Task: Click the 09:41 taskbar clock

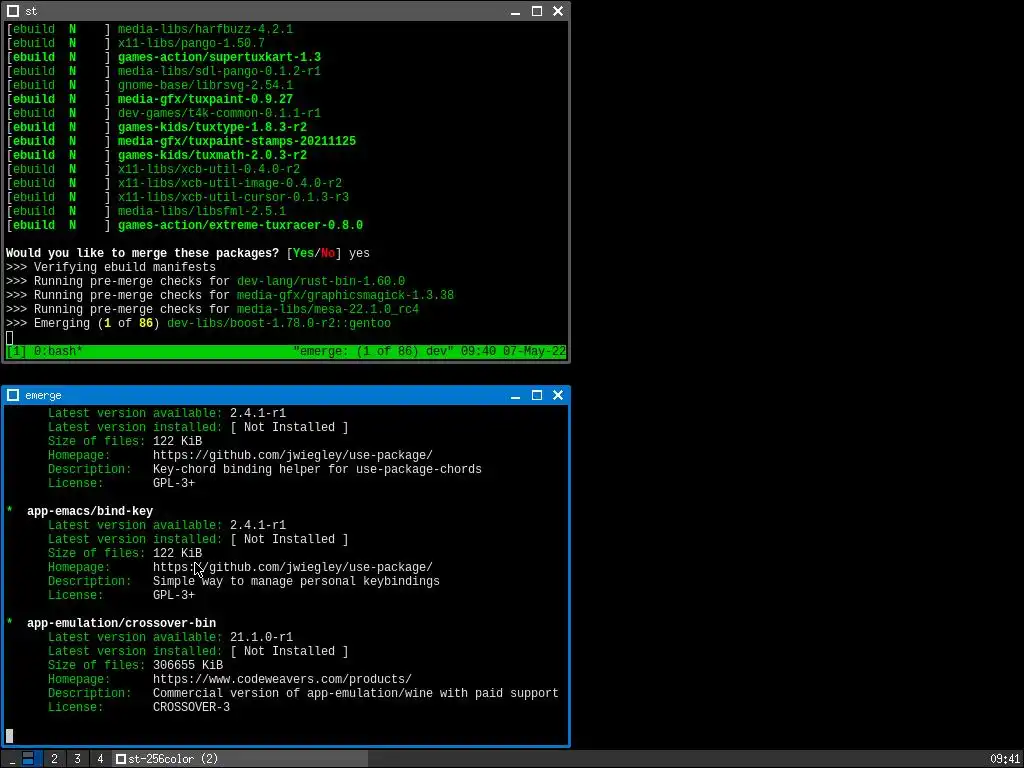Action: [x=1004, y=759]
